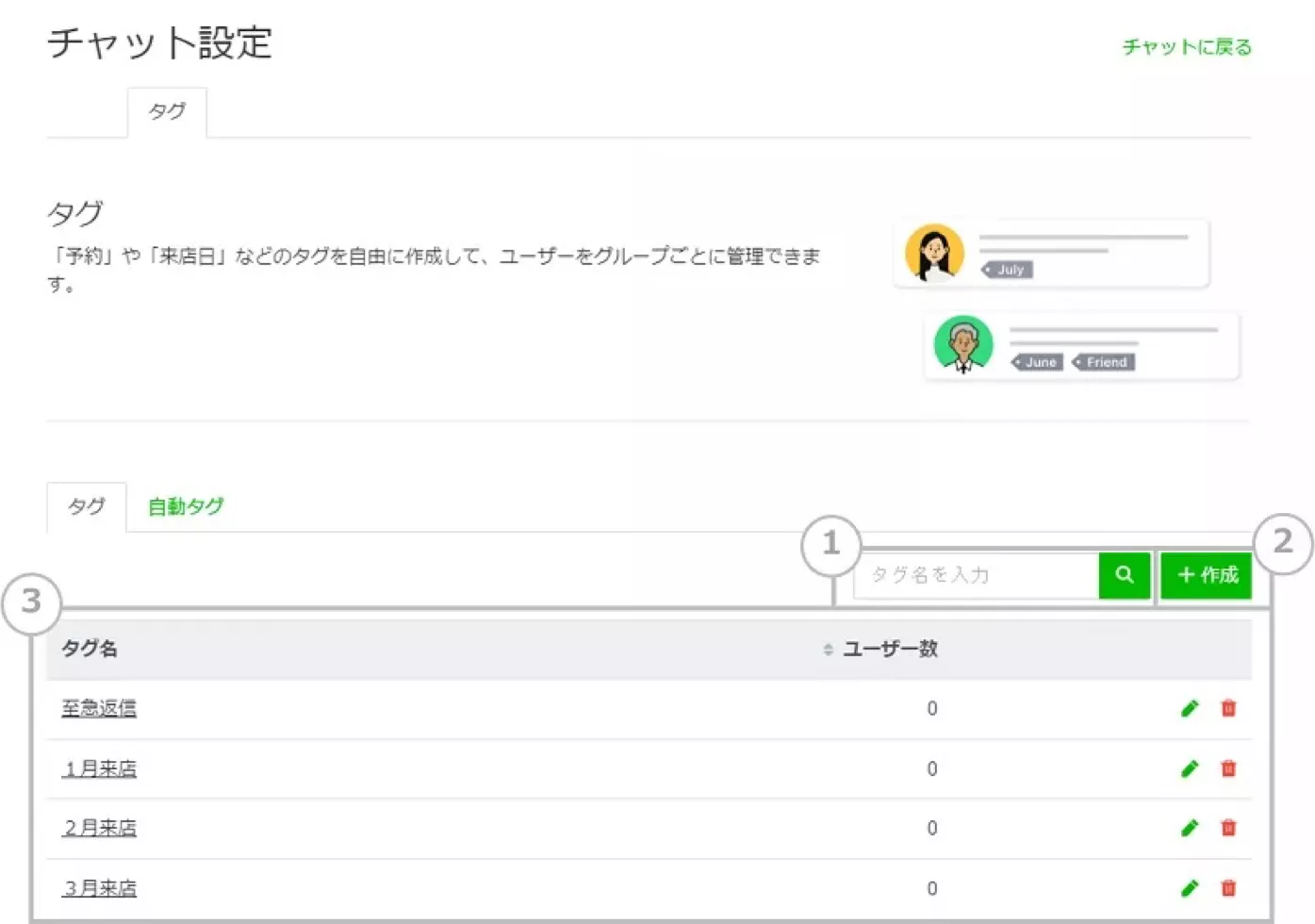
Task: Edit the 1月来店 tag with pencil icon
Action: tap(1190, 768)
